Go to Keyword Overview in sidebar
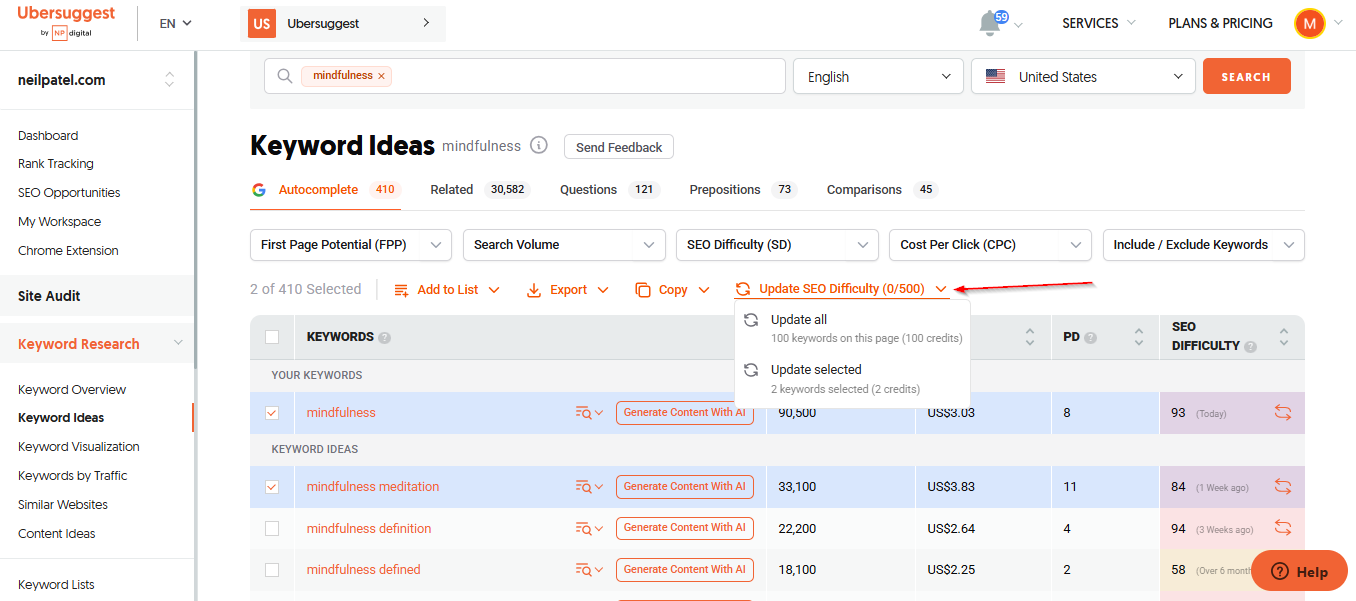Screen dimensions: 1356x601 (x=72, y=389)
